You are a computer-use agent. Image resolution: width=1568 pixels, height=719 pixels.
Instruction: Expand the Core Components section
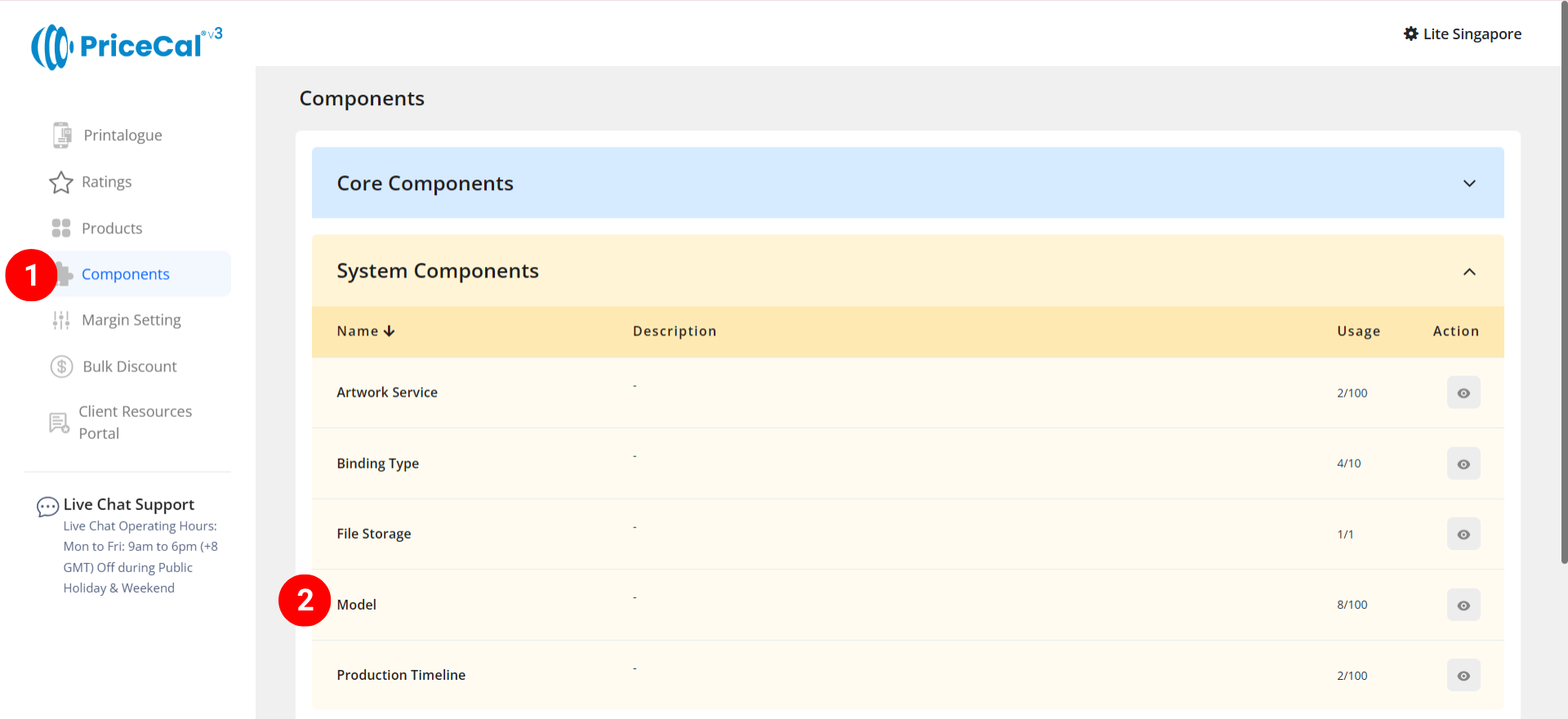1468,184
